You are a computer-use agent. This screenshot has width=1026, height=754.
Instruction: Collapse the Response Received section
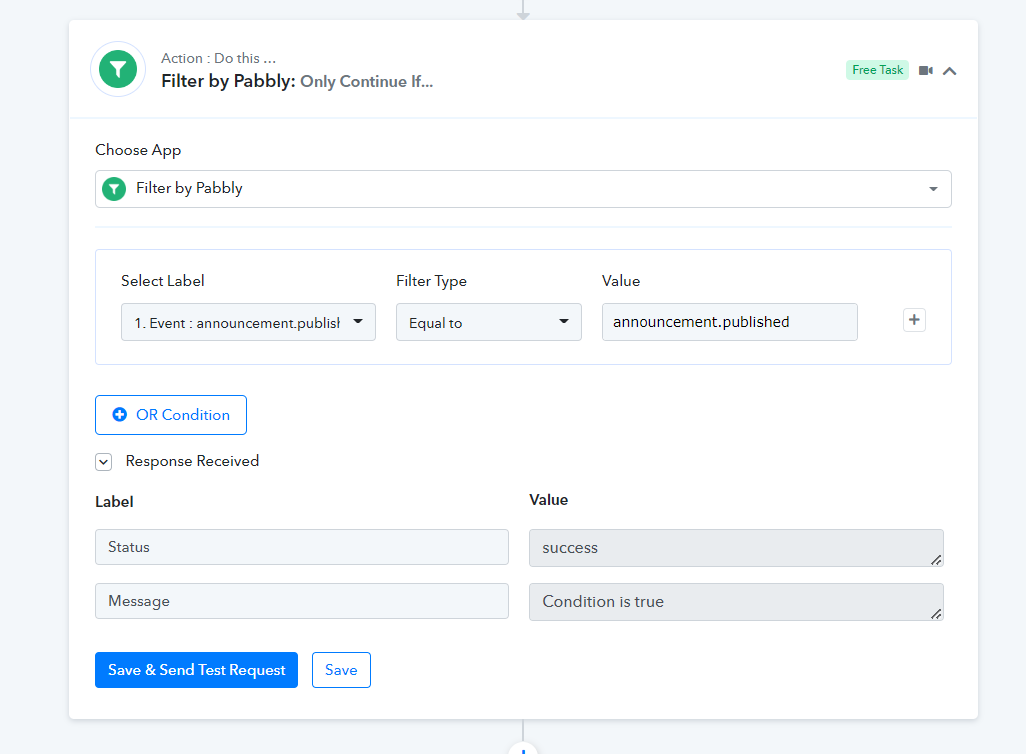click(x=103, y=461)
